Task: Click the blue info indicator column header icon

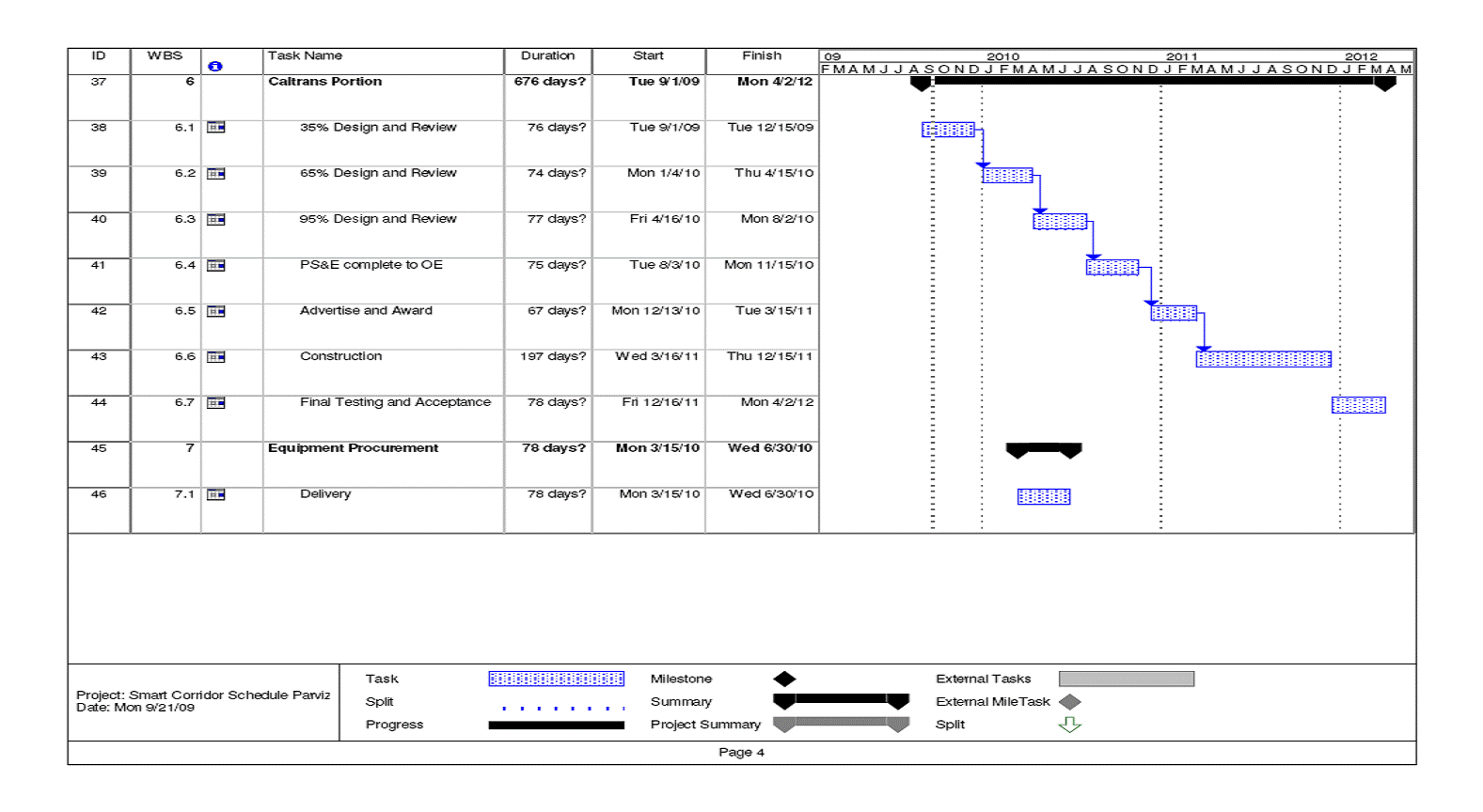Action: [215, 66]
